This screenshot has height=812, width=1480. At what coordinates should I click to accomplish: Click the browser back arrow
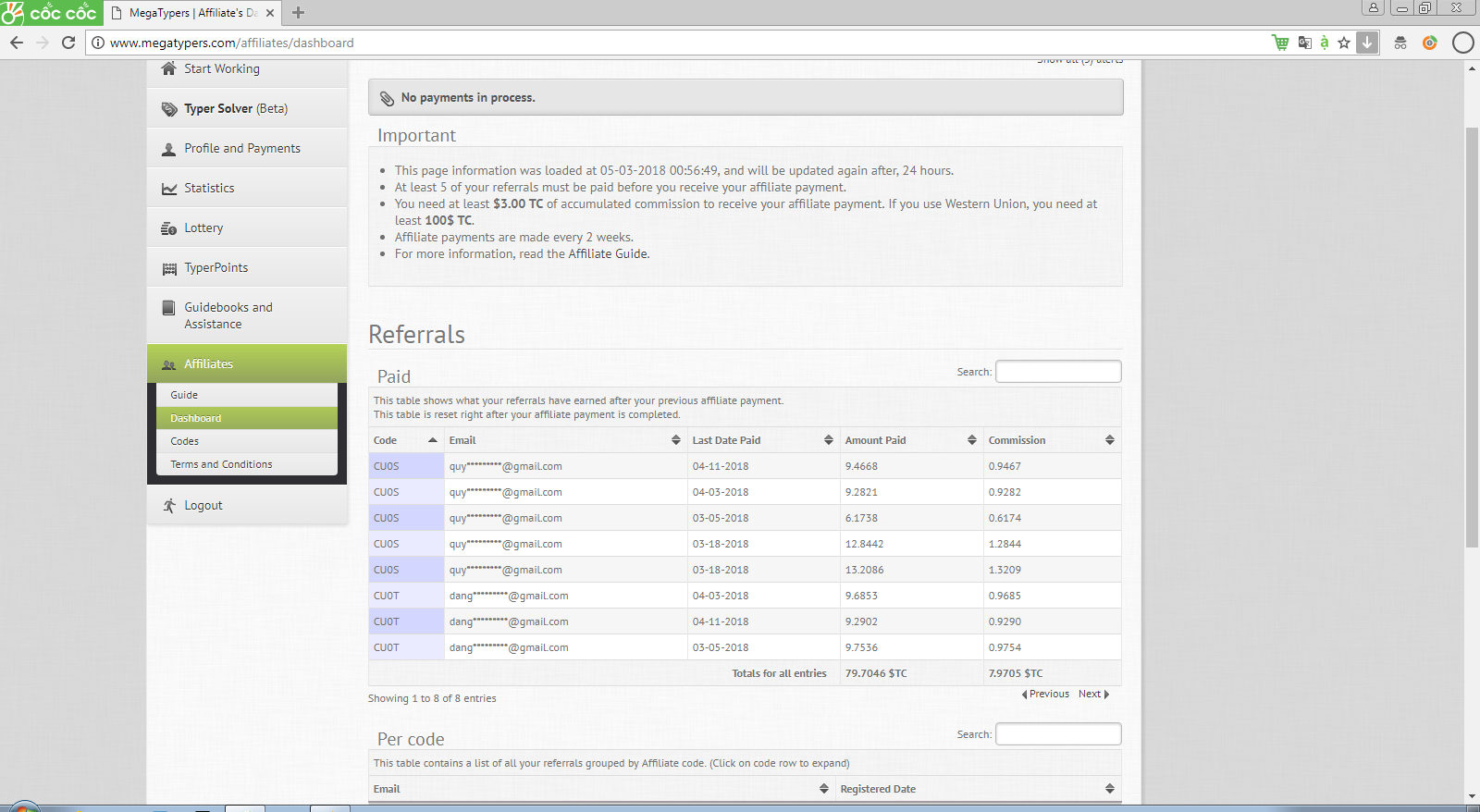[17, 43]
